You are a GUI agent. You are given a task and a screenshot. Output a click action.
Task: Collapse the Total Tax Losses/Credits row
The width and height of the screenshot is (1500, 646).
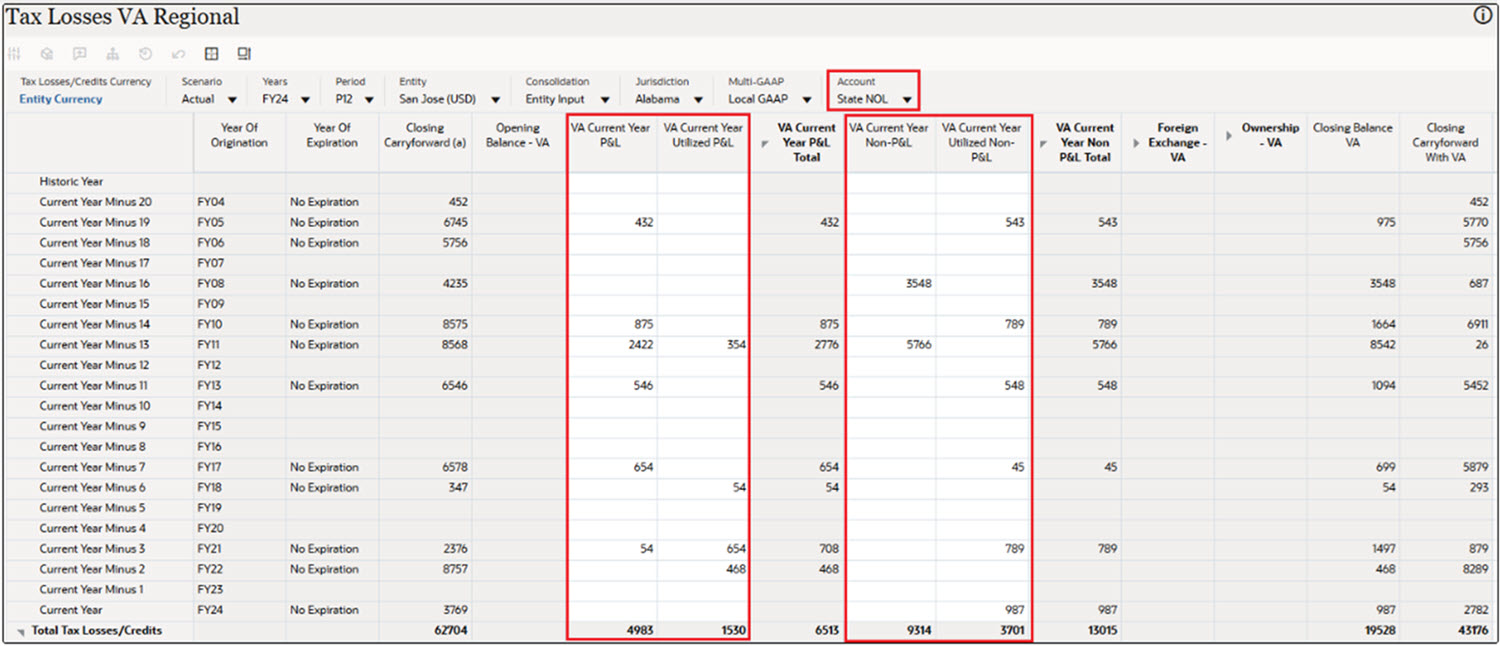[21, 632]
